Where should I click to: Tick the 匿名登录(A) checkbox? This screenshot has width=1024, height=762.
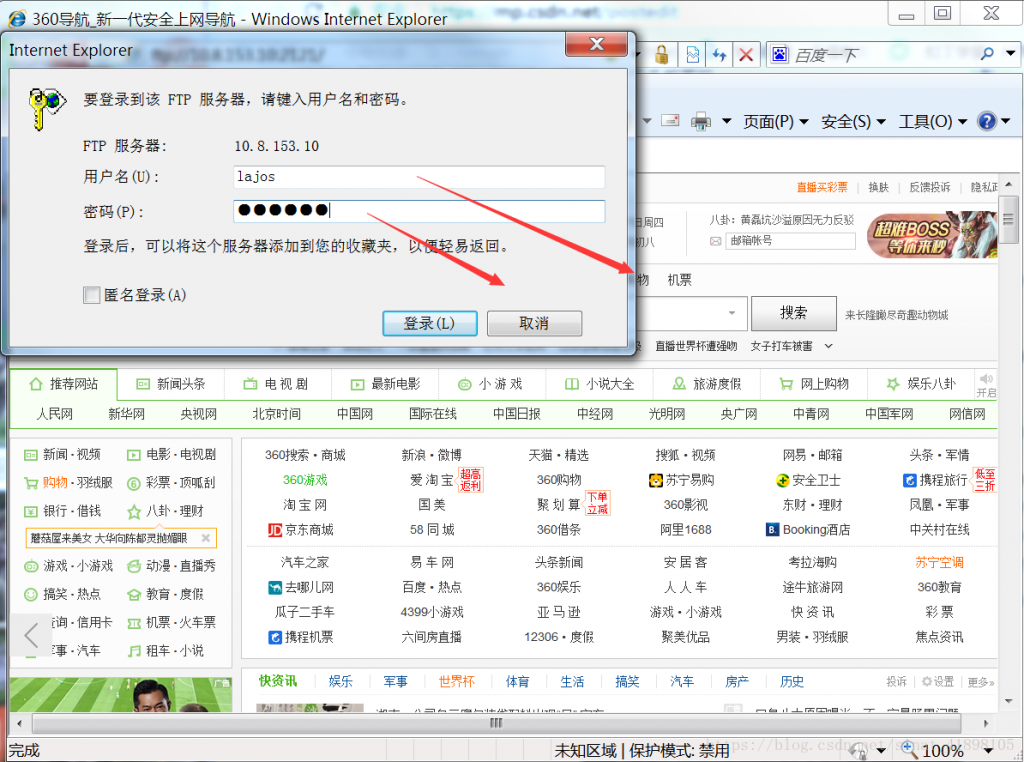91,295
